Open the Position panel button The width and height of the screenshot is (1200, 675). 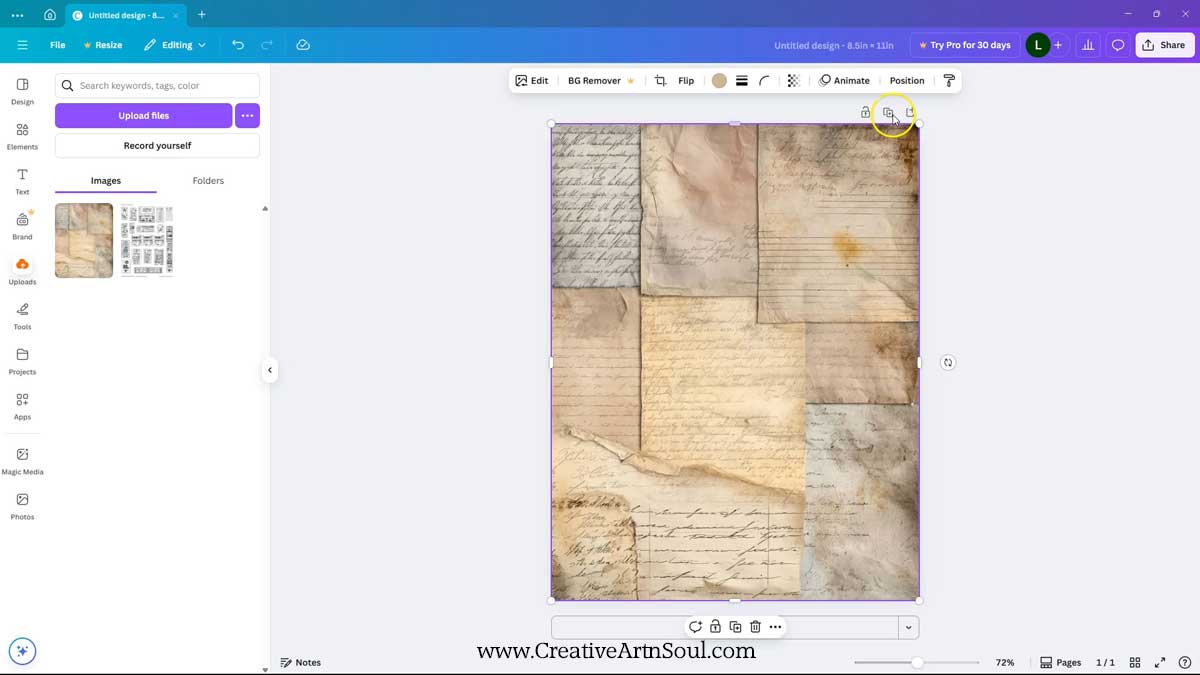(907, 81)
